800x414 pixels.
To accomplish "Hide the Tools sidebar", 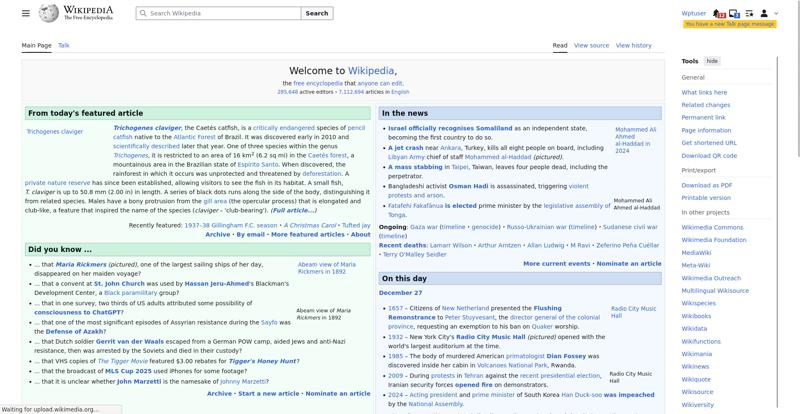I will click(x=712, y=61).
